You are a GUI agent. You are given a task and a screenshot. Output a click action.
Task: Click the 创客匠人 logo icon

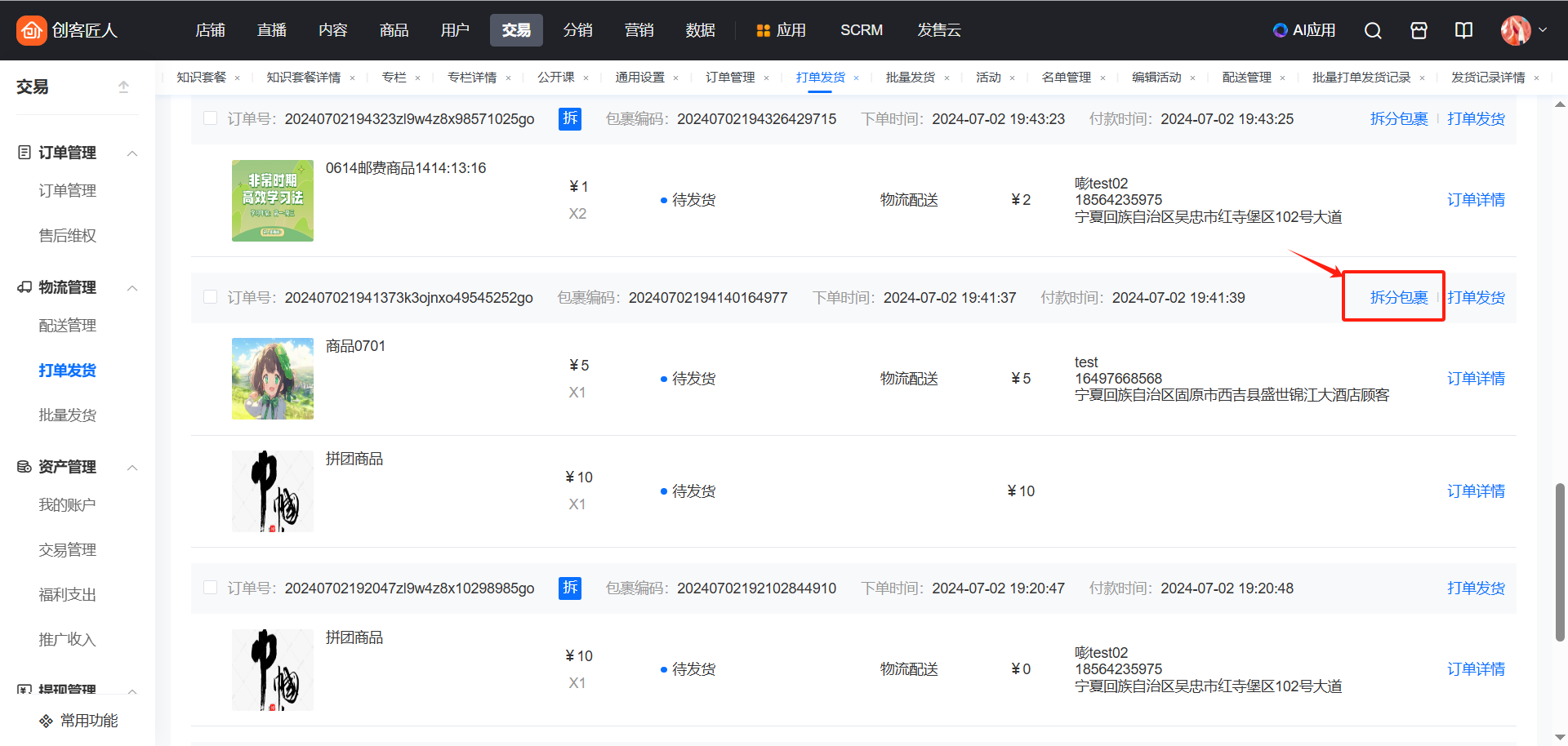(31, 30)
